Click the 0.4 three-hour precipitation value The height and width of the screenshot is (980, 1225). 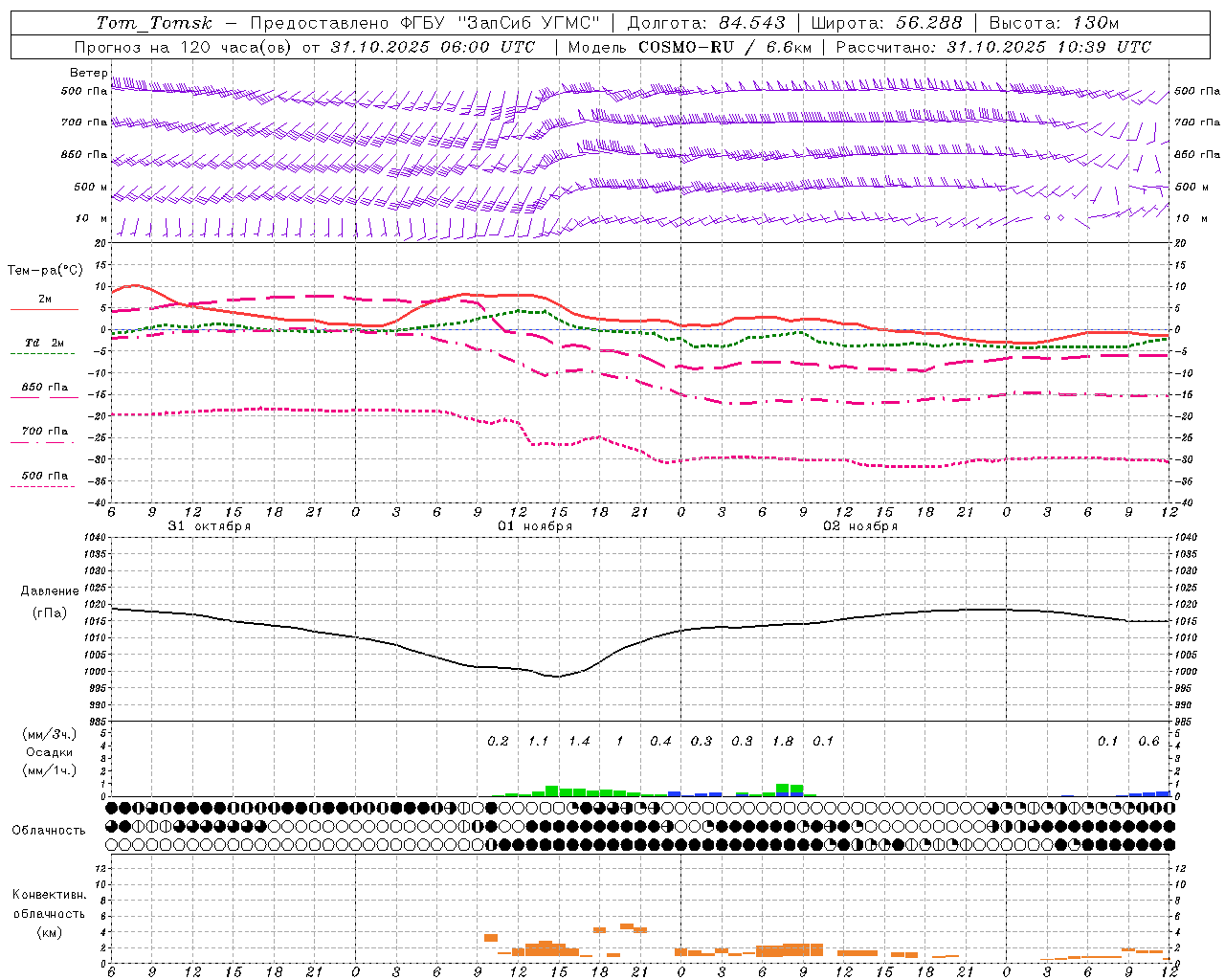pyautogui.click(x=660, y=742)
